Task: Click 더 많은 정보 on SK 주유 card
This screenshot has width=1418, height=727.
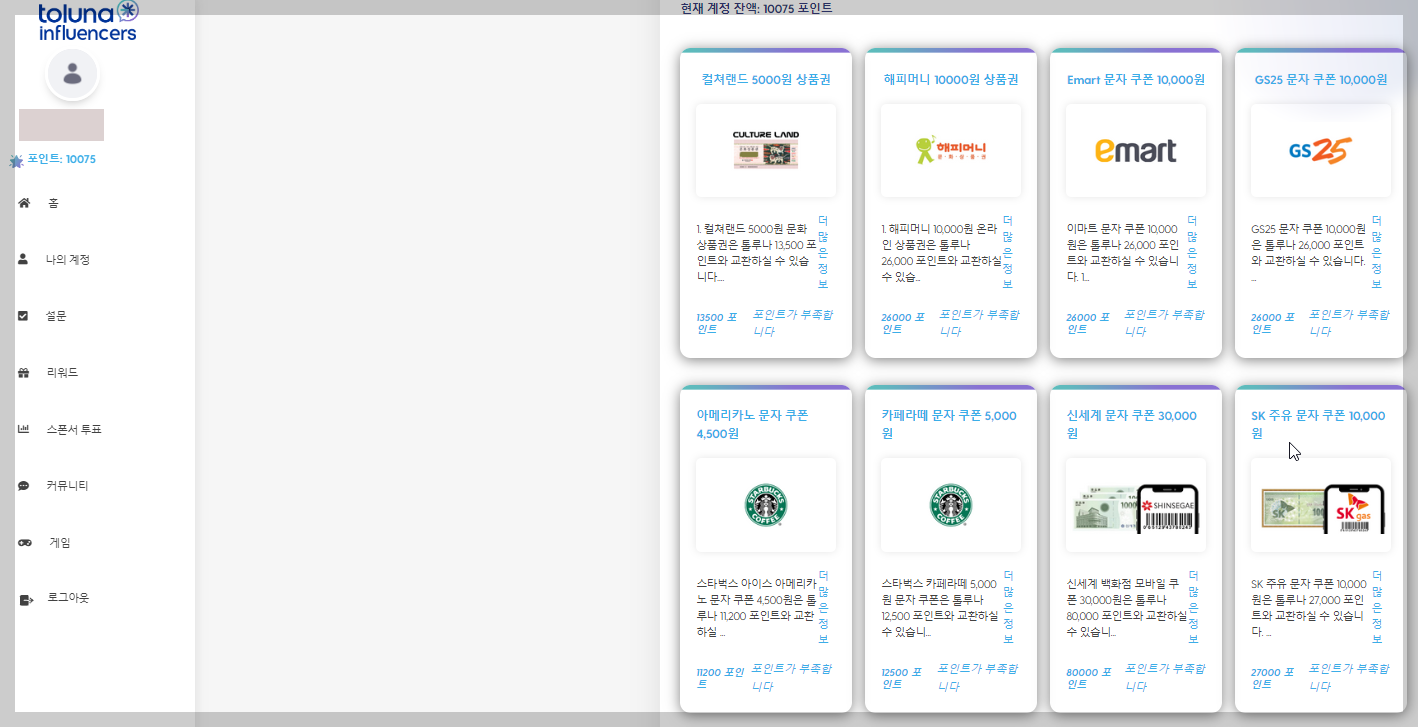Action: 1377,607
